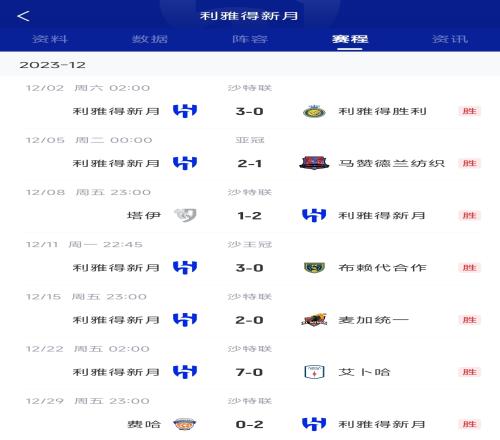Tap the 塔伊 club badge
500x440 pixels.
[x=185, y=215]
